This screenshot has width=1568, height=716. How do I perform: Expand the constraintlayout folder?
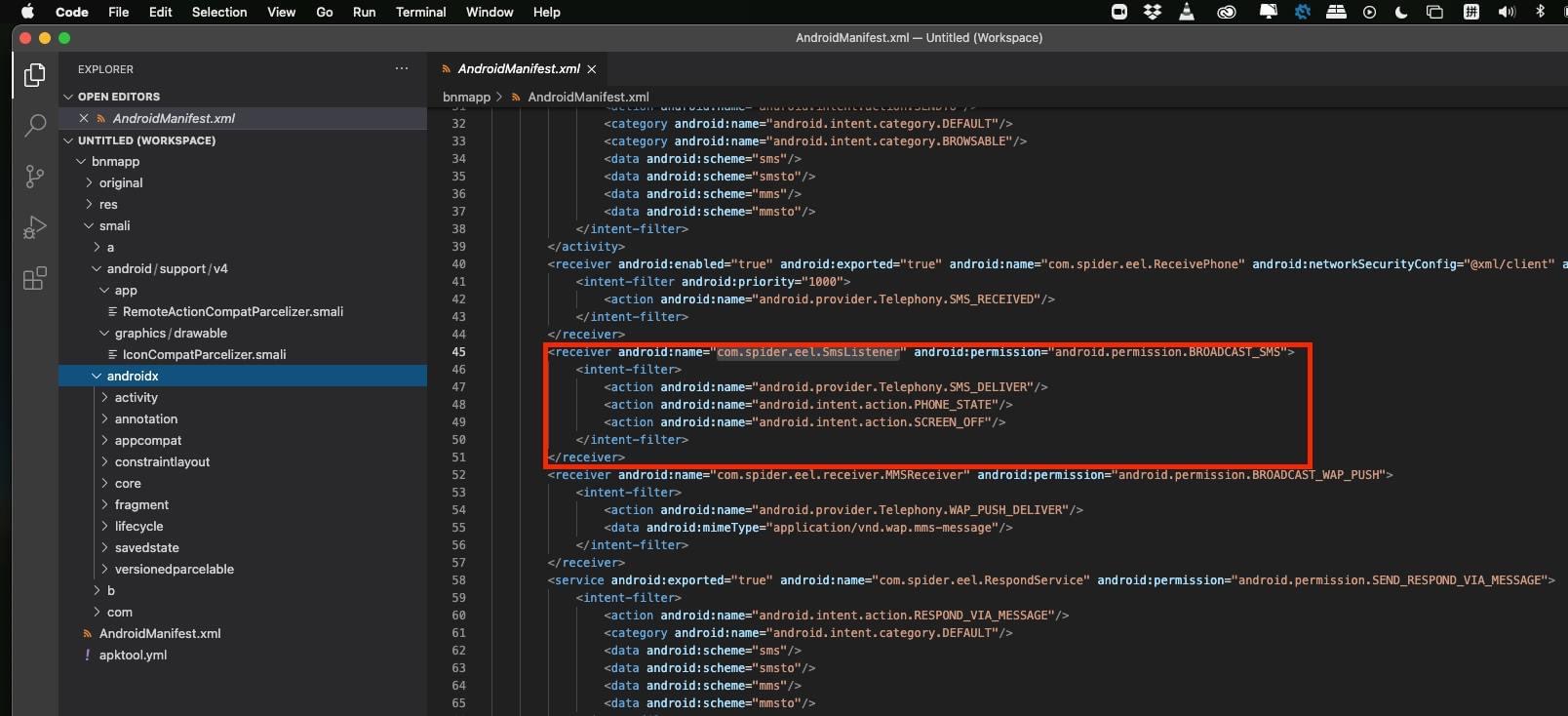click(162, 462)
